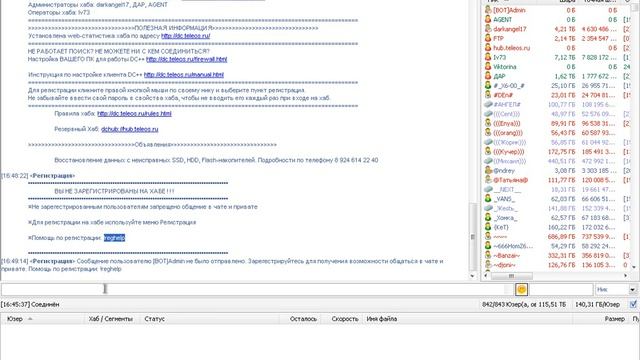
Task: Open the reserve hub dchub://hub.teleos.ru link
Action: click(130, 129)
